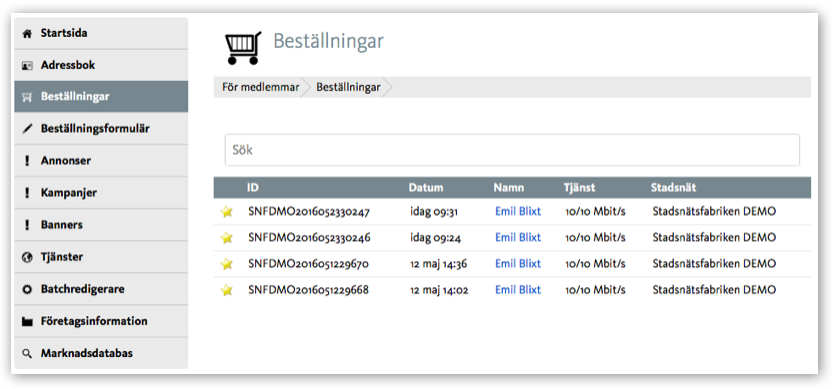The image size is (838, 389).
Task: Click the magnifier icon beside Marknadsdatabas
Action: (x=27, y=354)
